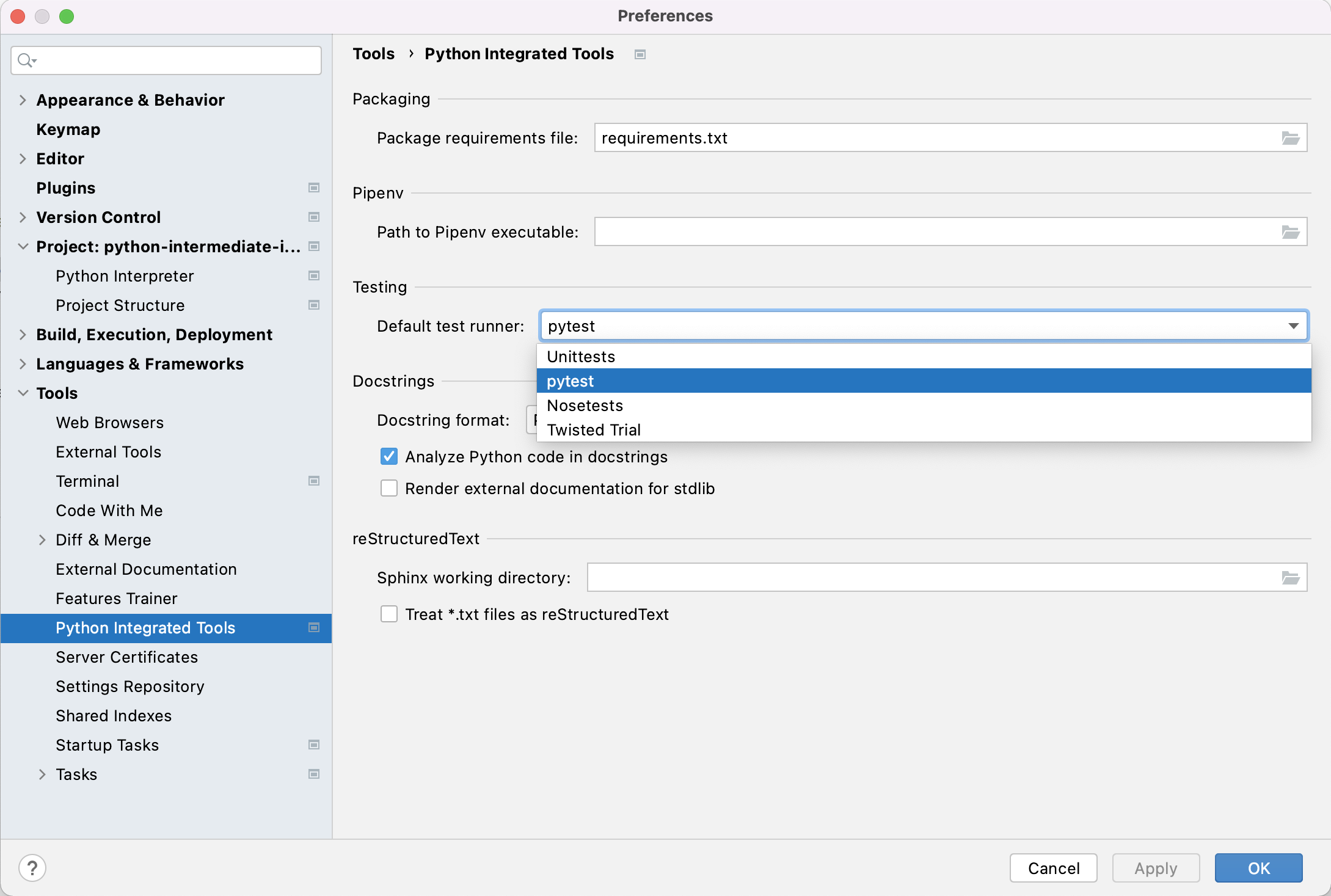Click the search magnifier icon in settings search
This screenshot has height=896, width=1331.
pos(26,60)
